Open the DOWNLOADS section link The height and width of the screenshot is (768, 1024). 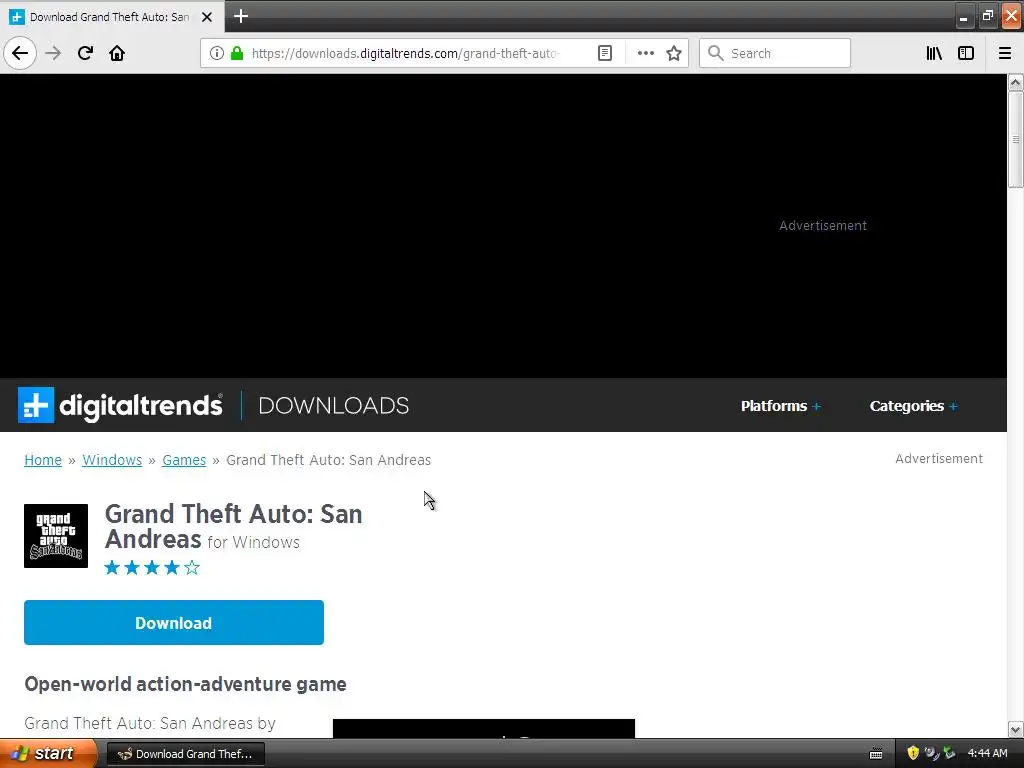tap(334, 406)
